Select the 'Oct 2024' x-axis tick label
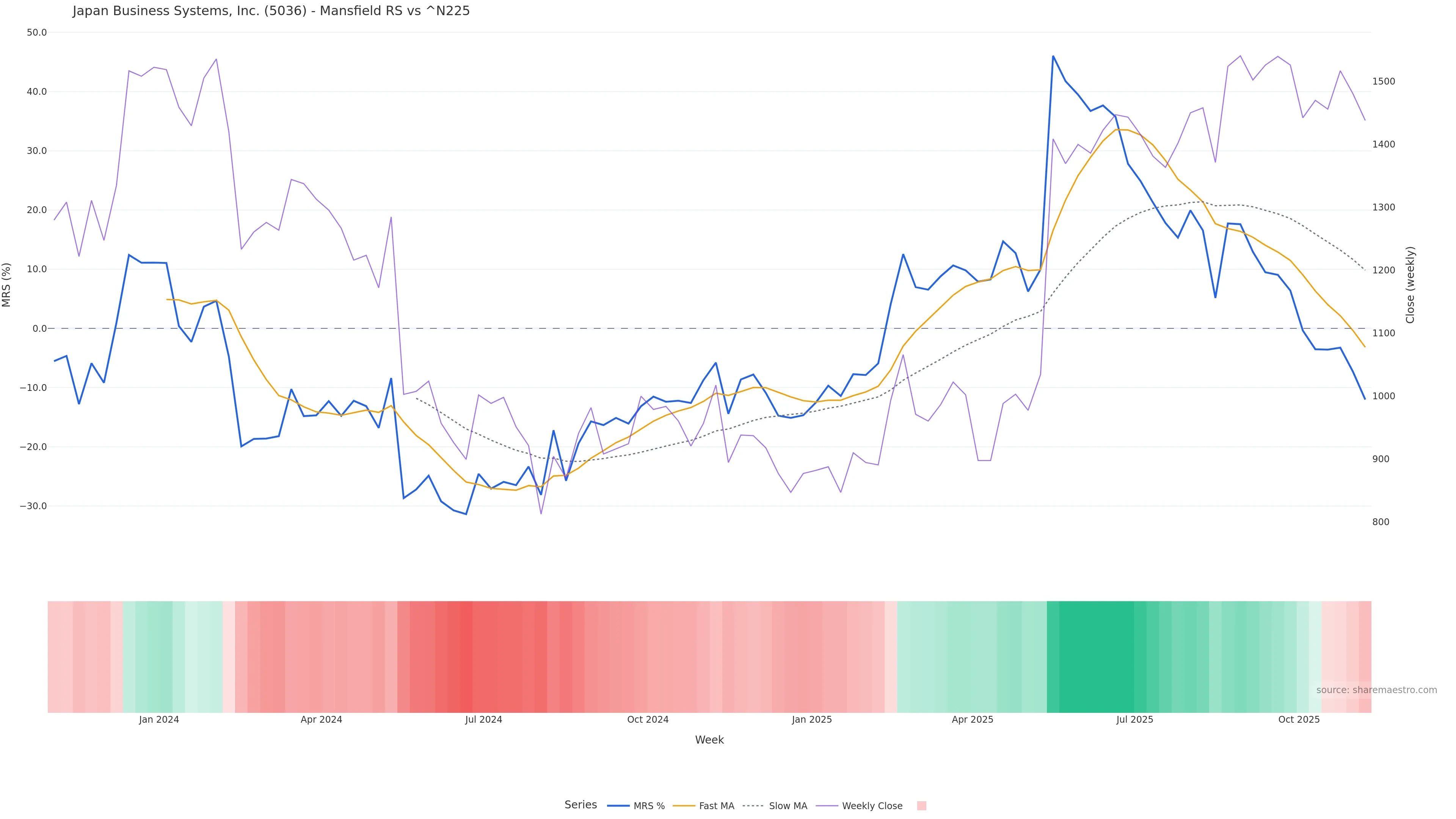Viewport: 1456px width, 819px height. click(x=648, y=720)
